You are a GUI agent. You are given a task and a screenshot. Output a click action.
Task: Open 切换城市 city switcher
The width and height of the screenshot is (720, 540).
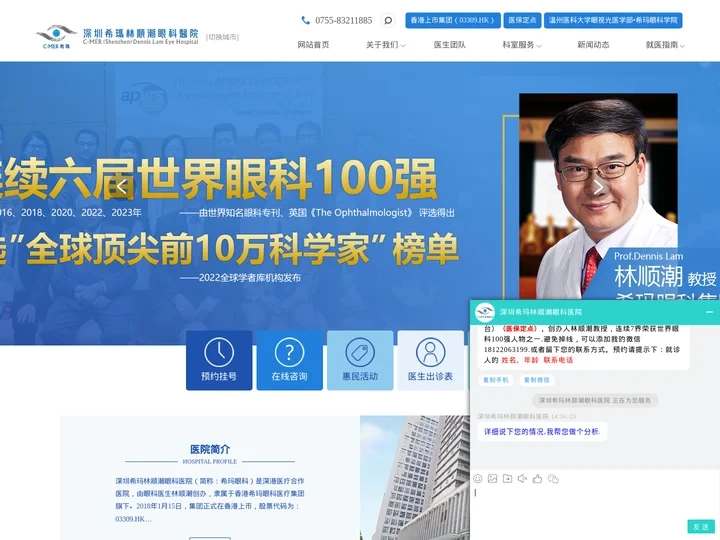222,37
